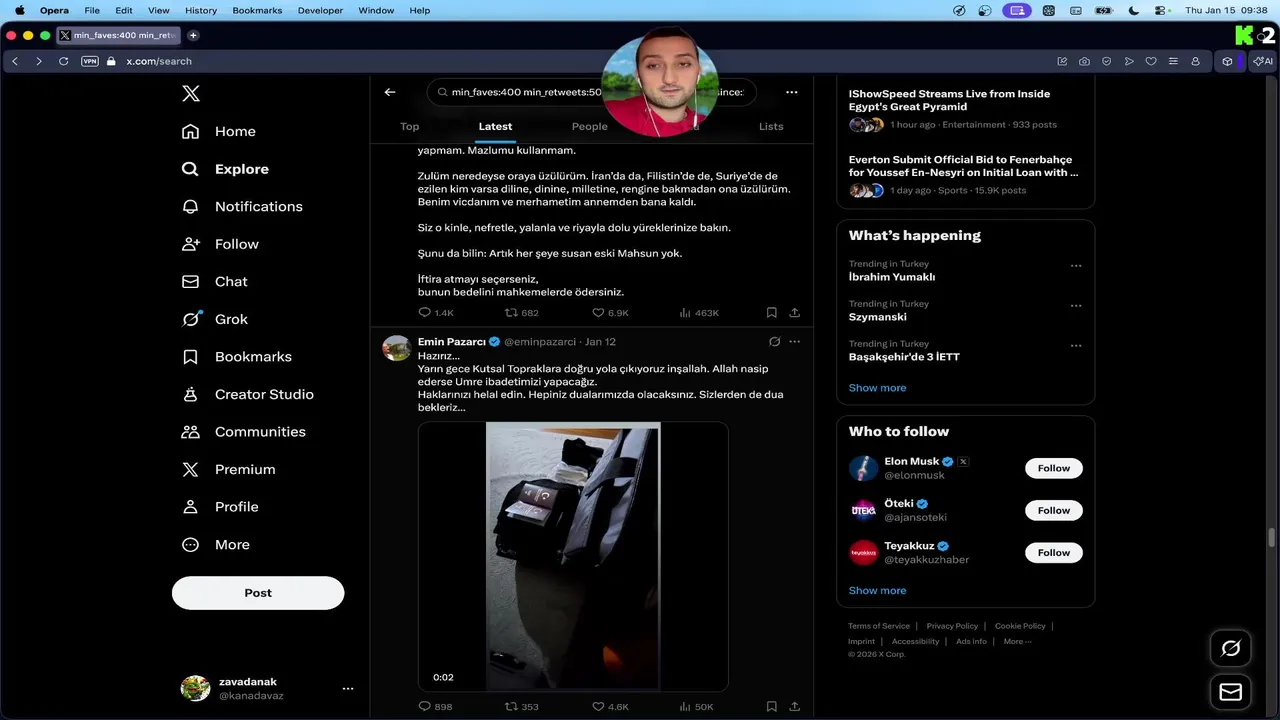The width and height of the screenshot is (1280, 720).
Task: Follow Teyakkuz account
Action: click(1054, 552)
